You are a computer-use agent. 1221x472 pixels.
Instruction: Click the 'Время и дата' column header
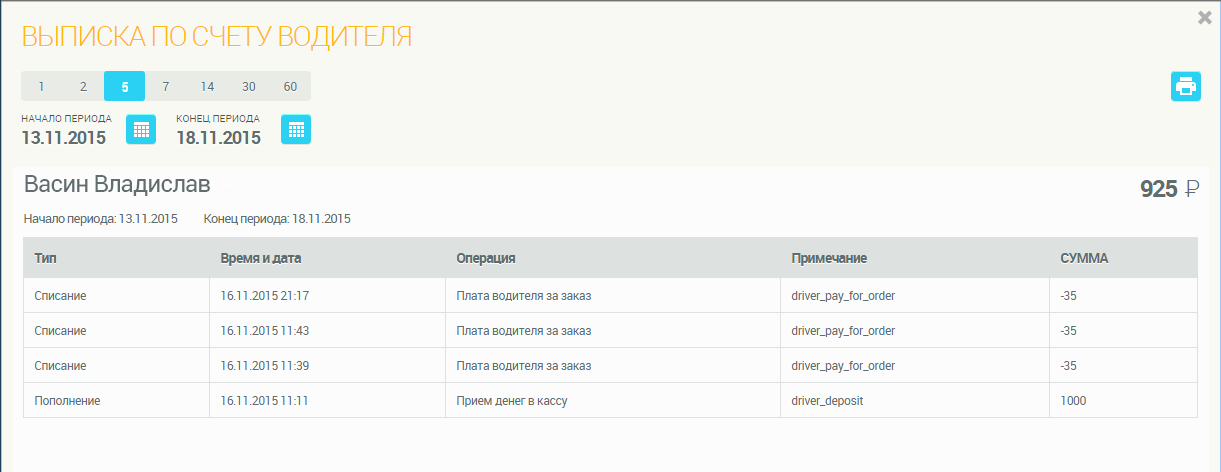(261, 258)
